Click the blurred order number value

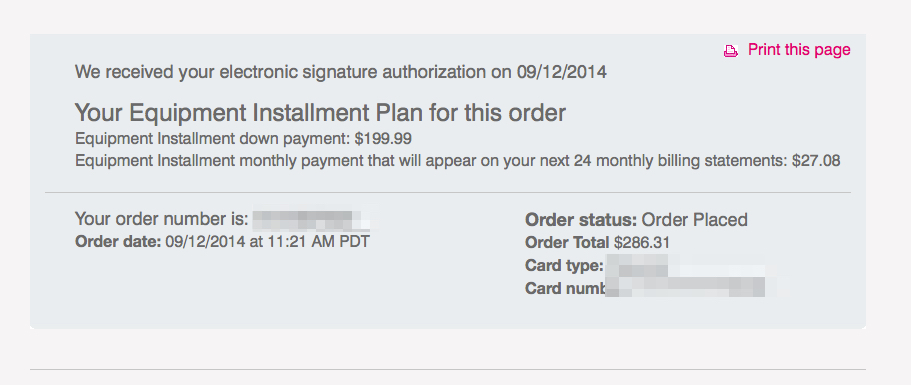(312, 221)
